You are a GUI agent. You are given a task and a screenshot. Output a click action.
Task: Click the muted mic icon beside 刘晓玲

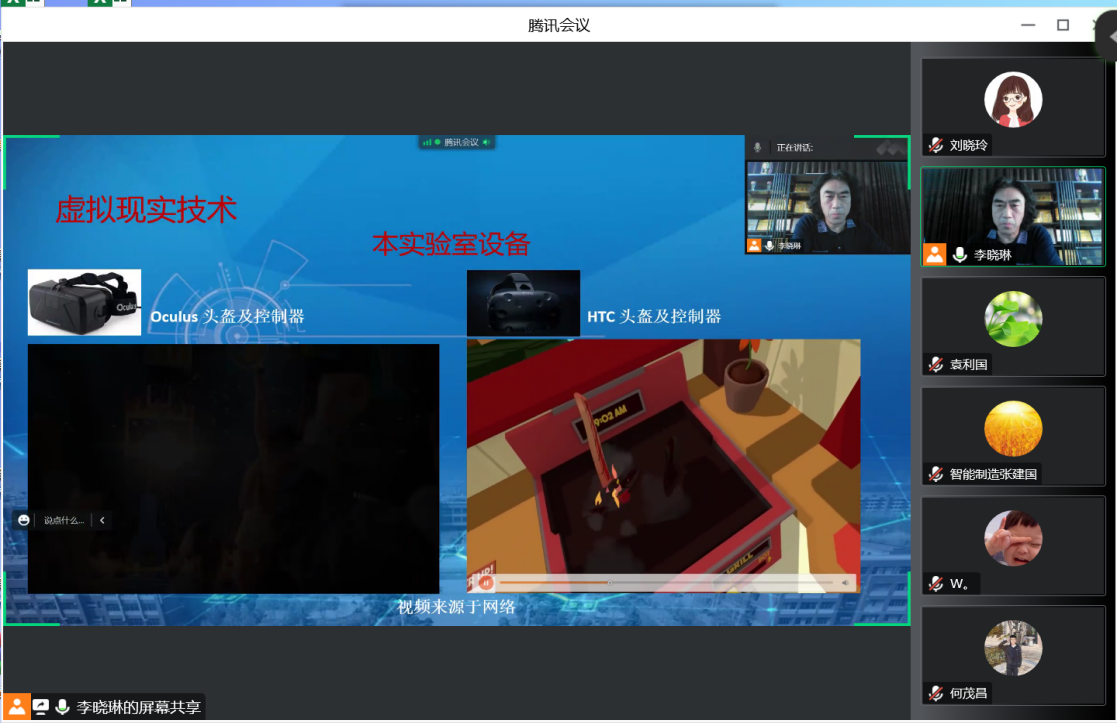[936, 145]
